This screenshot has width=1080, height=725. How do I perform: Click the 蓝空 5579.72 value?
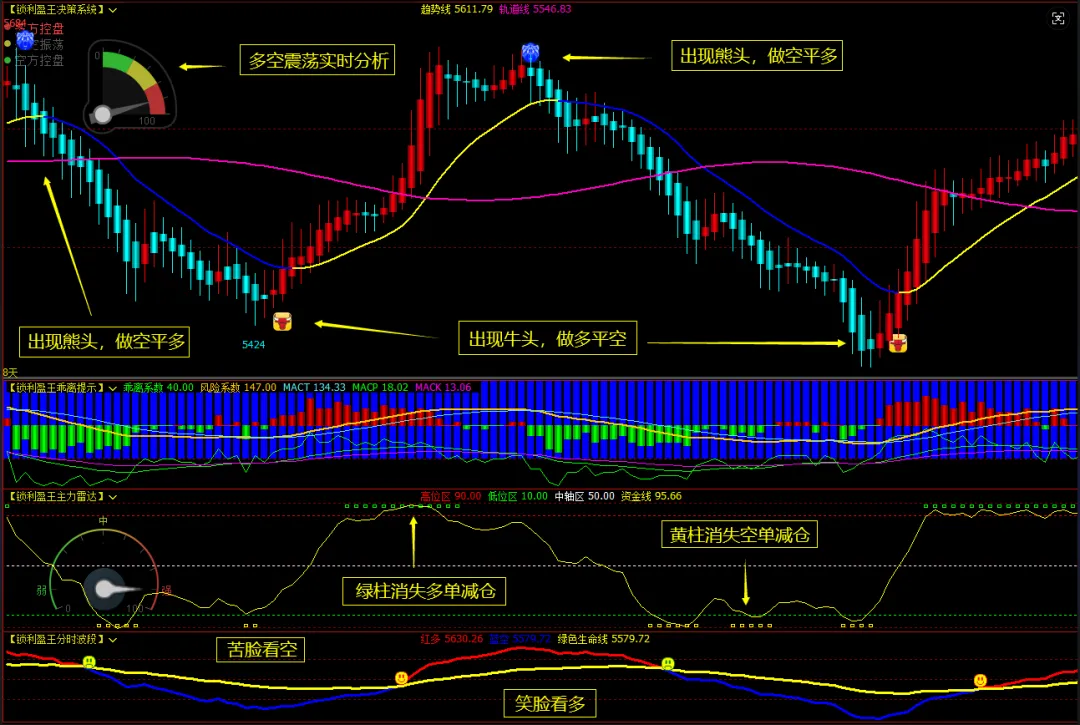pos(519,639)
